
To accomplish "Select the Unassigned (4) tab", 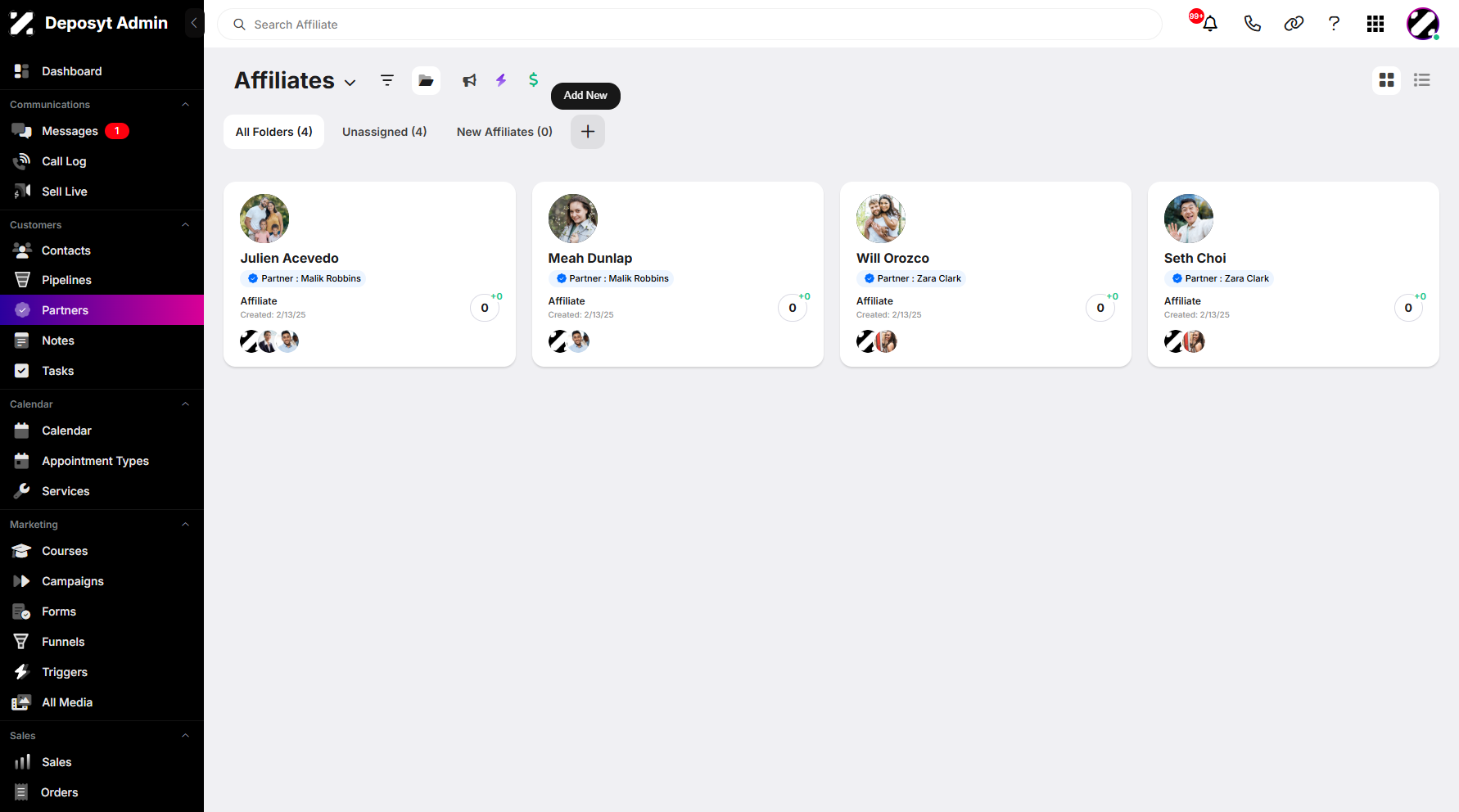I will (385, 132).
